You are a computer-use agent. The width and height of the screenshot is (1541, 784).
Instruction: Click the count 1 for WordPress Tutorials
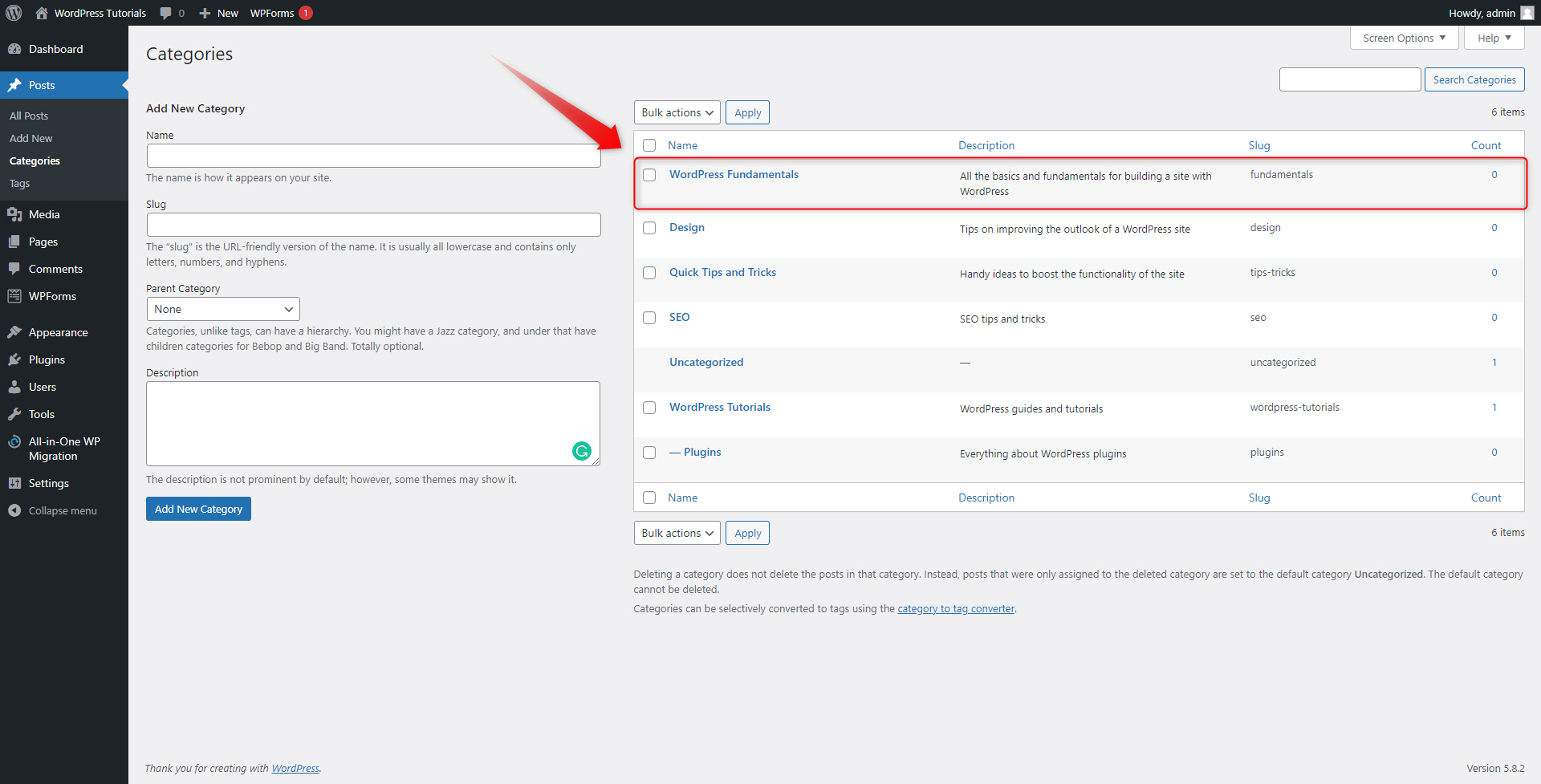[1494, 407]
